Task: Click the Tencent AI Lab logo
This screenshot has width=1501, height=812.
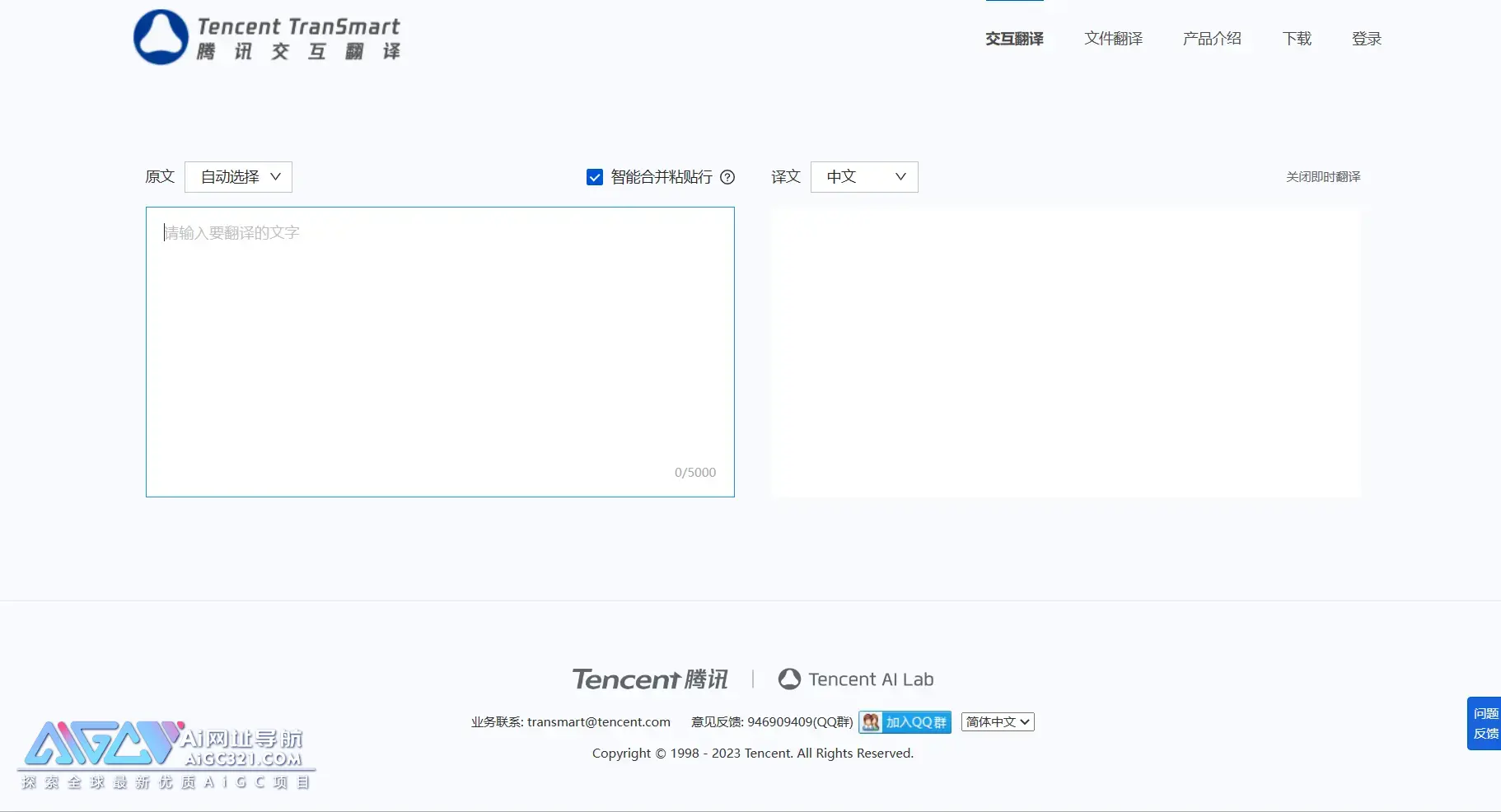Action: coord(856,679)
